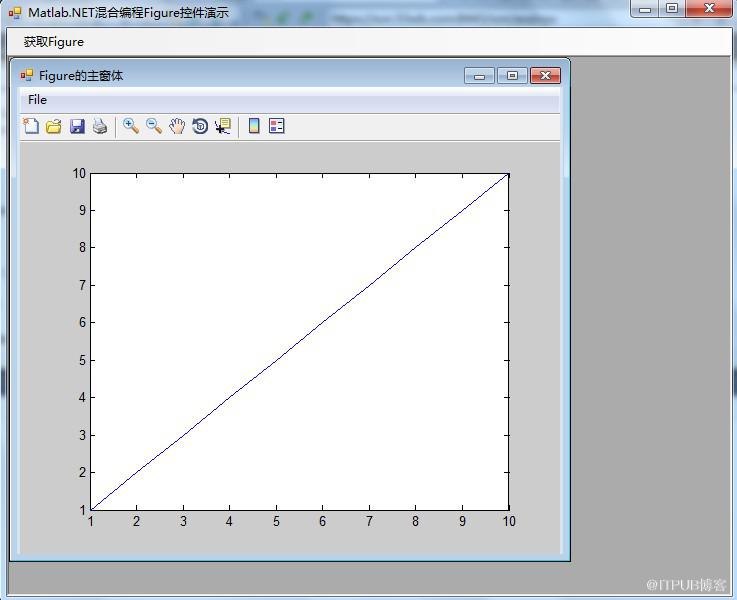Print the figure using printer icon
This screenshot has width=737, height=600.
tap(100, 126)
